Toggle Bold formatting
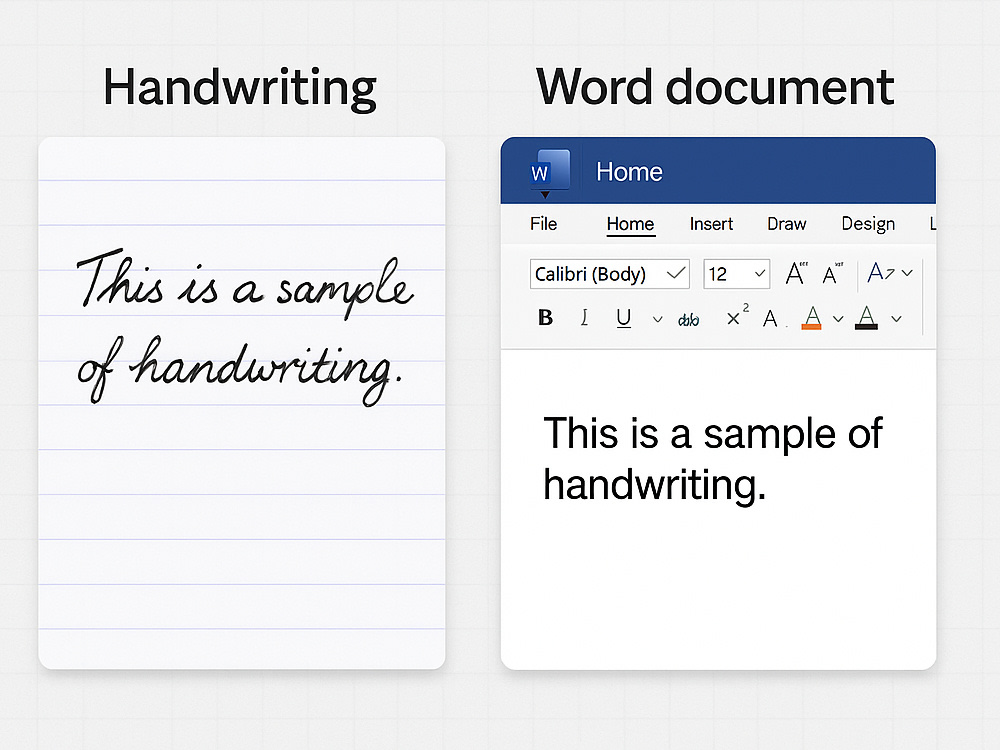 pos(545,317)
